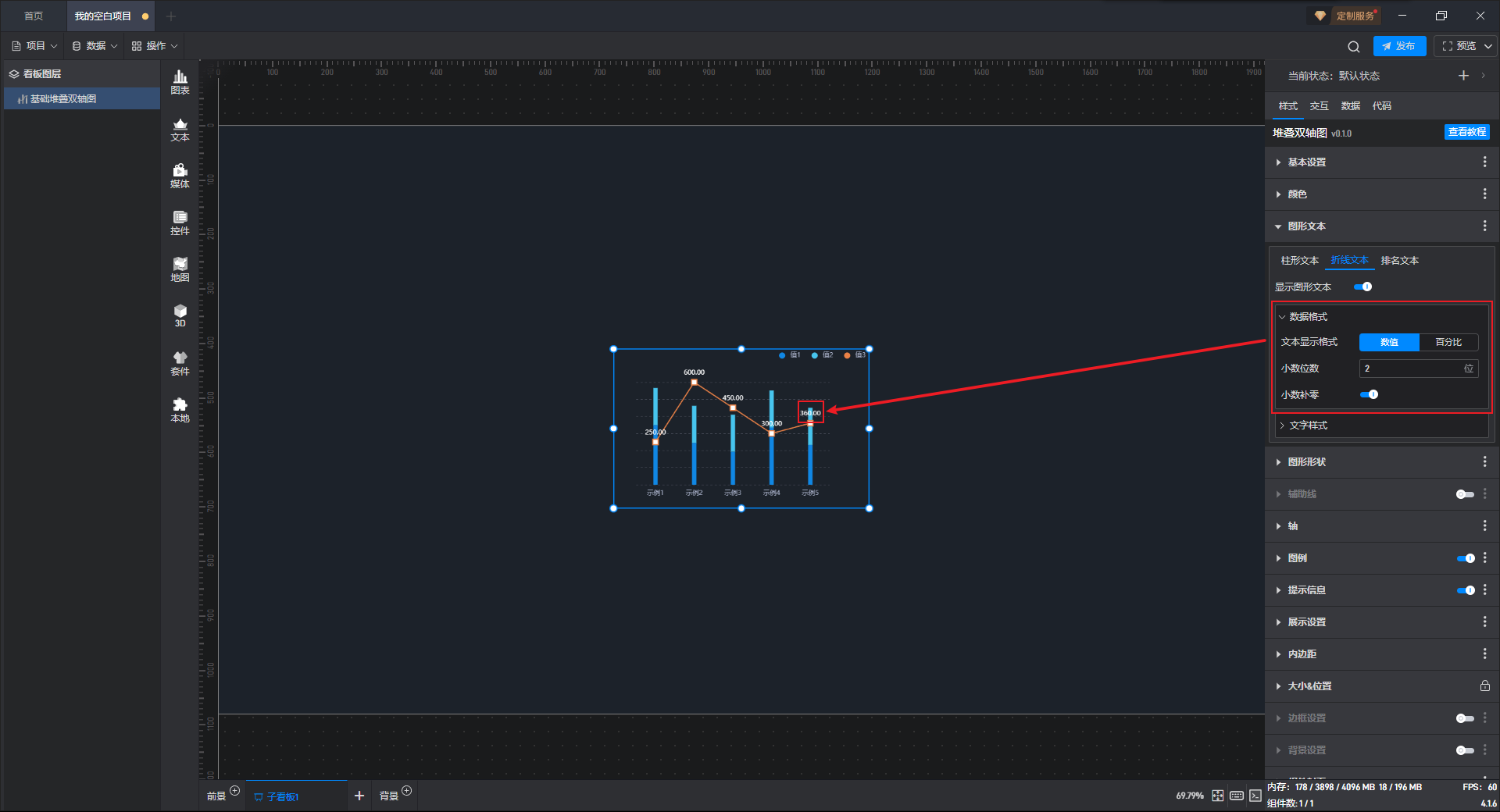Open 提示信息 section more options dots
Screen dimensions: 1500x812
coord(1484,589)
